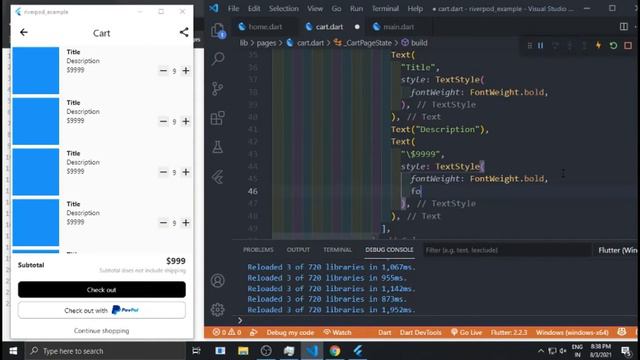
Task: Tap the share icon in Cart header
Action: [x=184, y=32]
